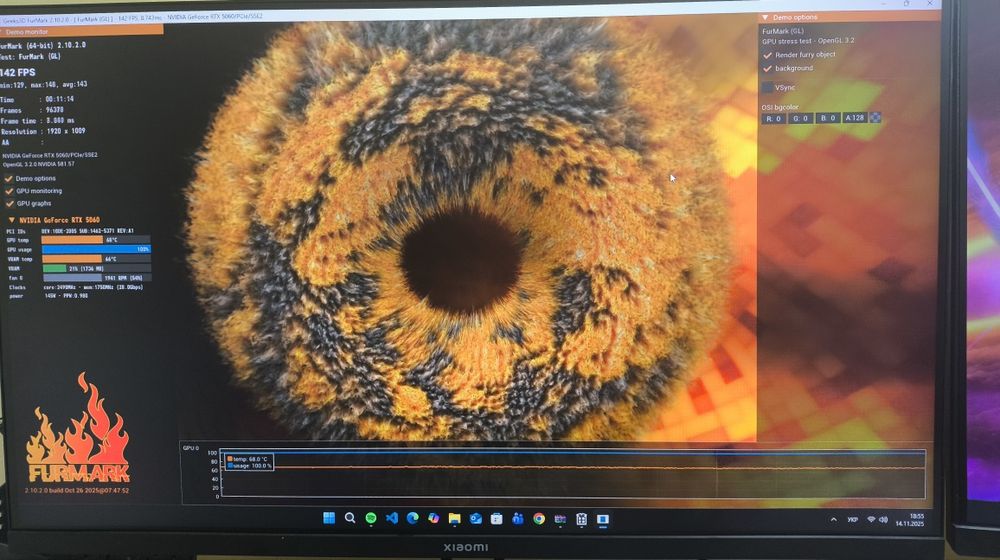This screenshot has height=560, width=1000.
Task: Click the Frames 96378 value
Action: click(x=55, y=110)
